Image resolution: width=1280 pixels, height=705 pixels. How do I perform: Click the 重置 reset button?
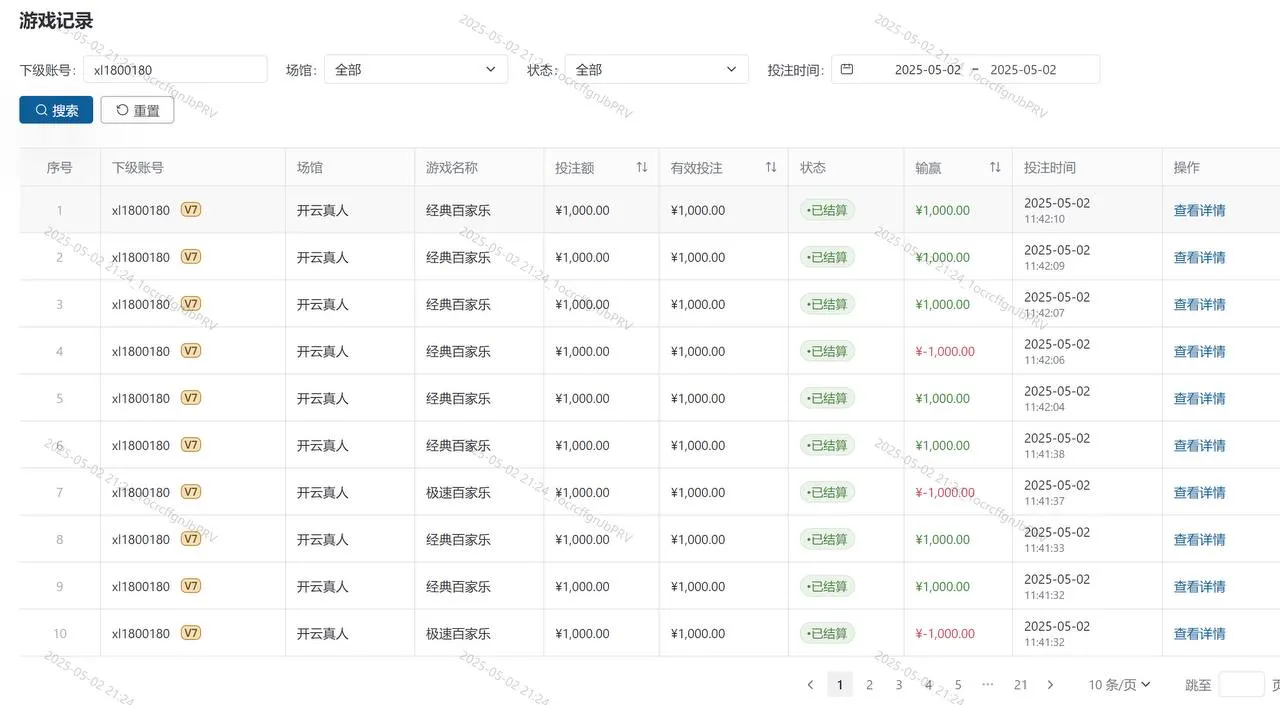pos(137,109)
